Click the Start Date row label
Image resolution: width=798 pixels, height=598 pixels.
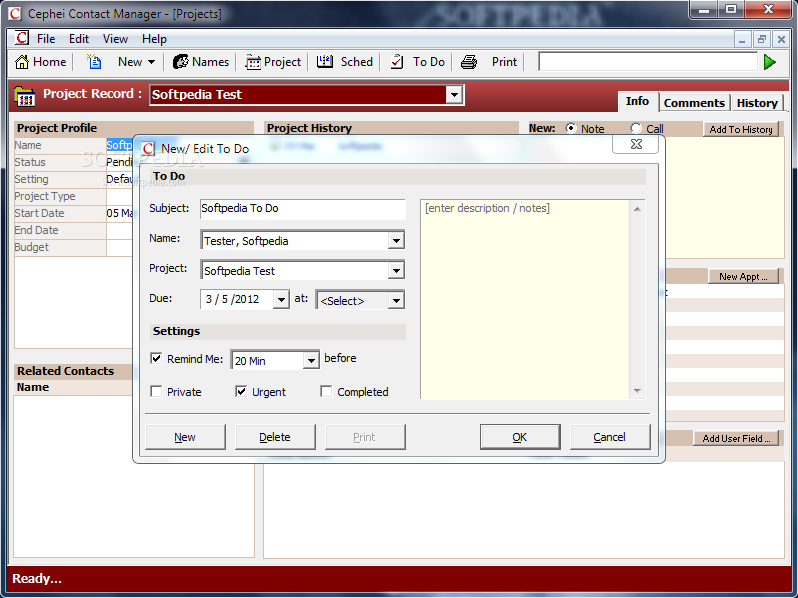pos(39,213)
